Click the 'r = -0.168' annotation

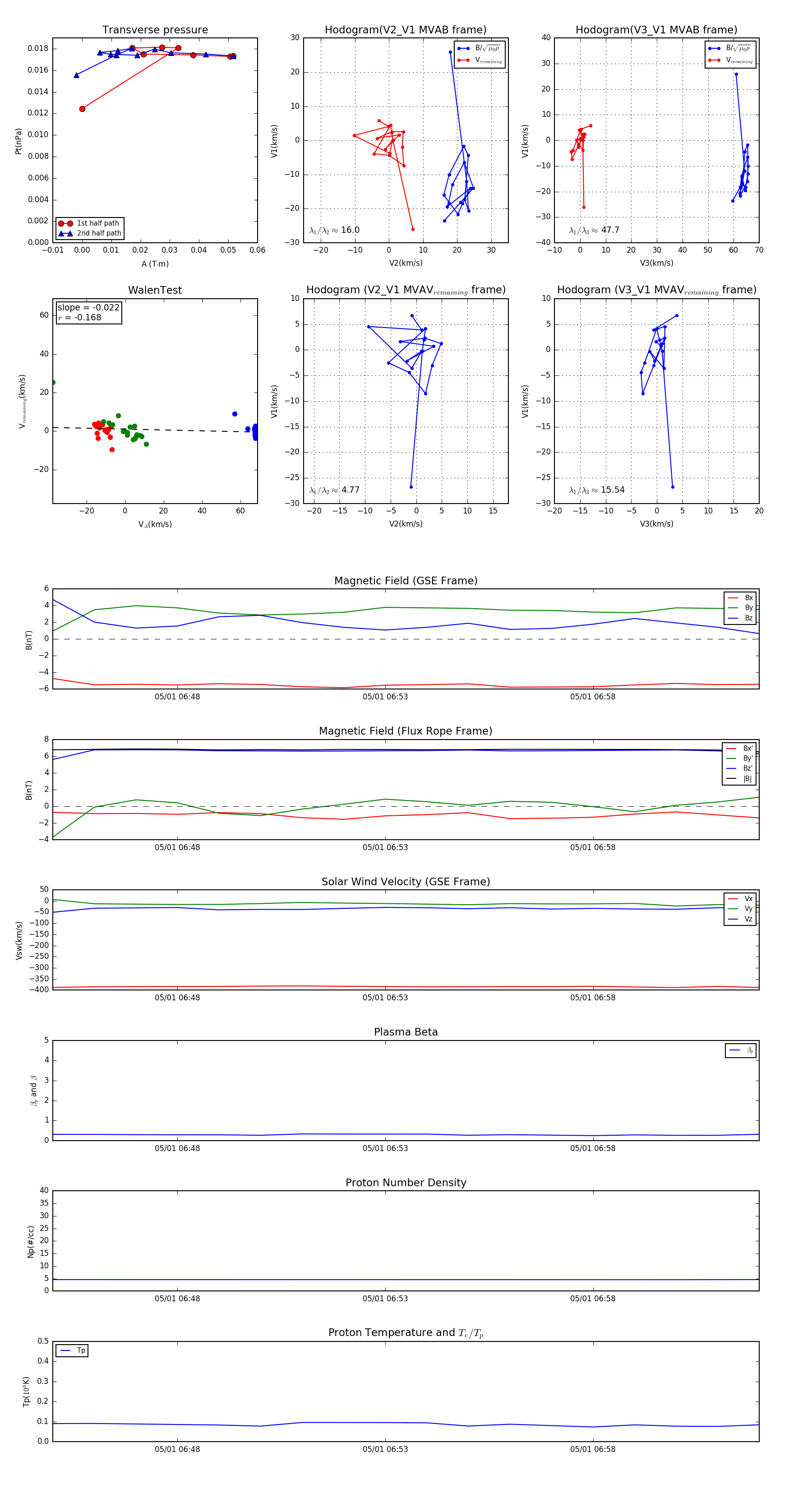pyautogui.click(x=80, y=317)
